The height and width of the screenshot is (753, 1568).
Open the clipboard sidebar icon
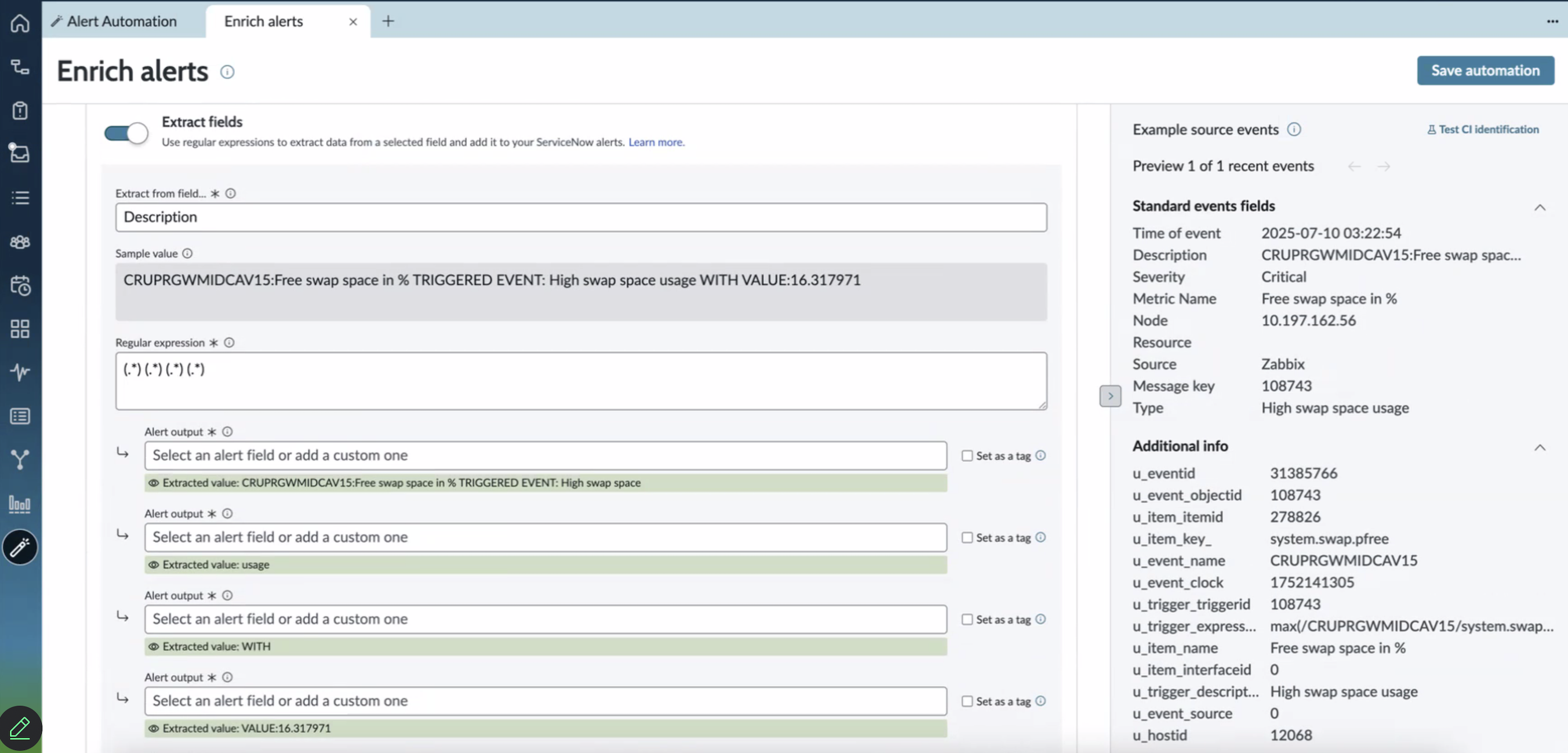pyautogui.click(x=20, y=110)
